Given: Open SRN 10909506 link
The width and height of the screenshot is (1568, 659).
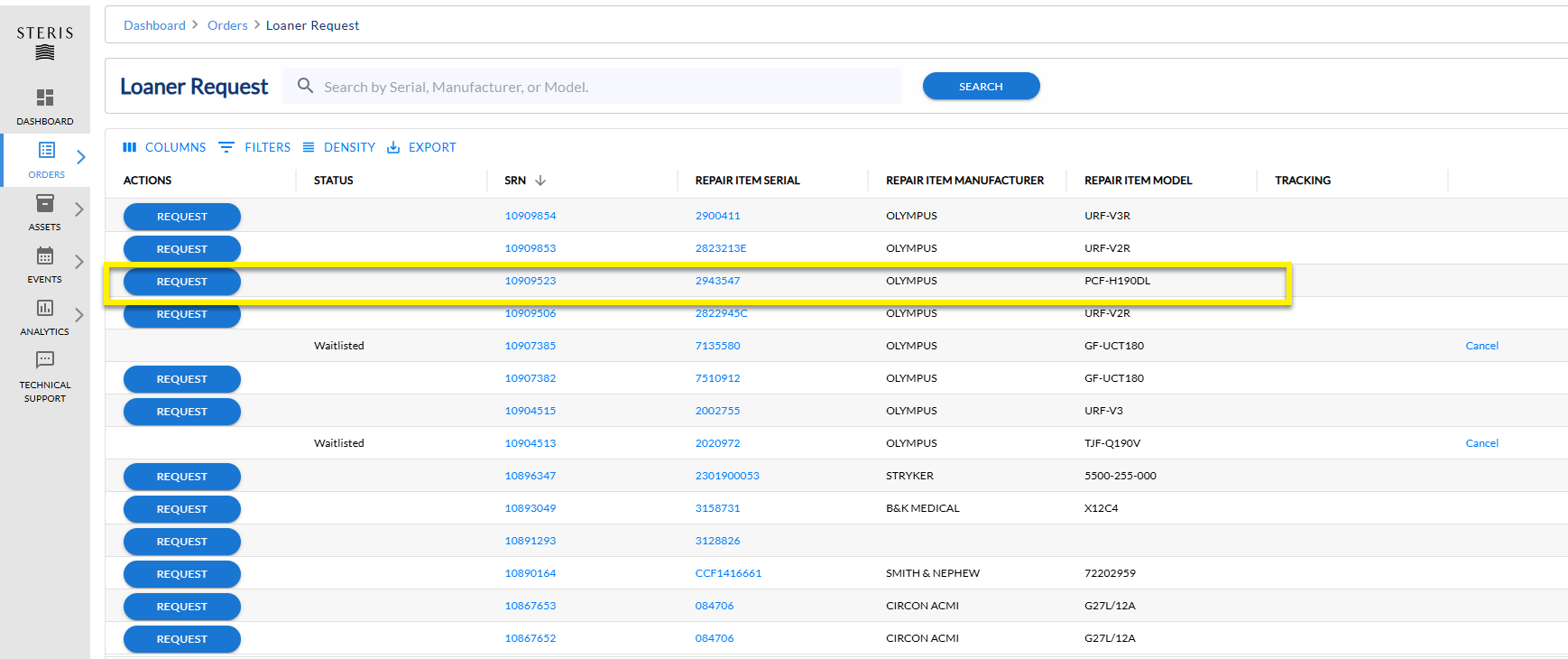Looking at the screenshot, I should [530, 313].
